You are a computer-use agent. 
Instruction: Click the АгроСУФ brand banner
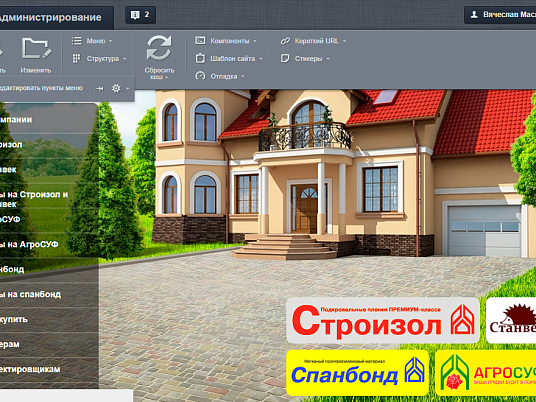tap(485, 373)
